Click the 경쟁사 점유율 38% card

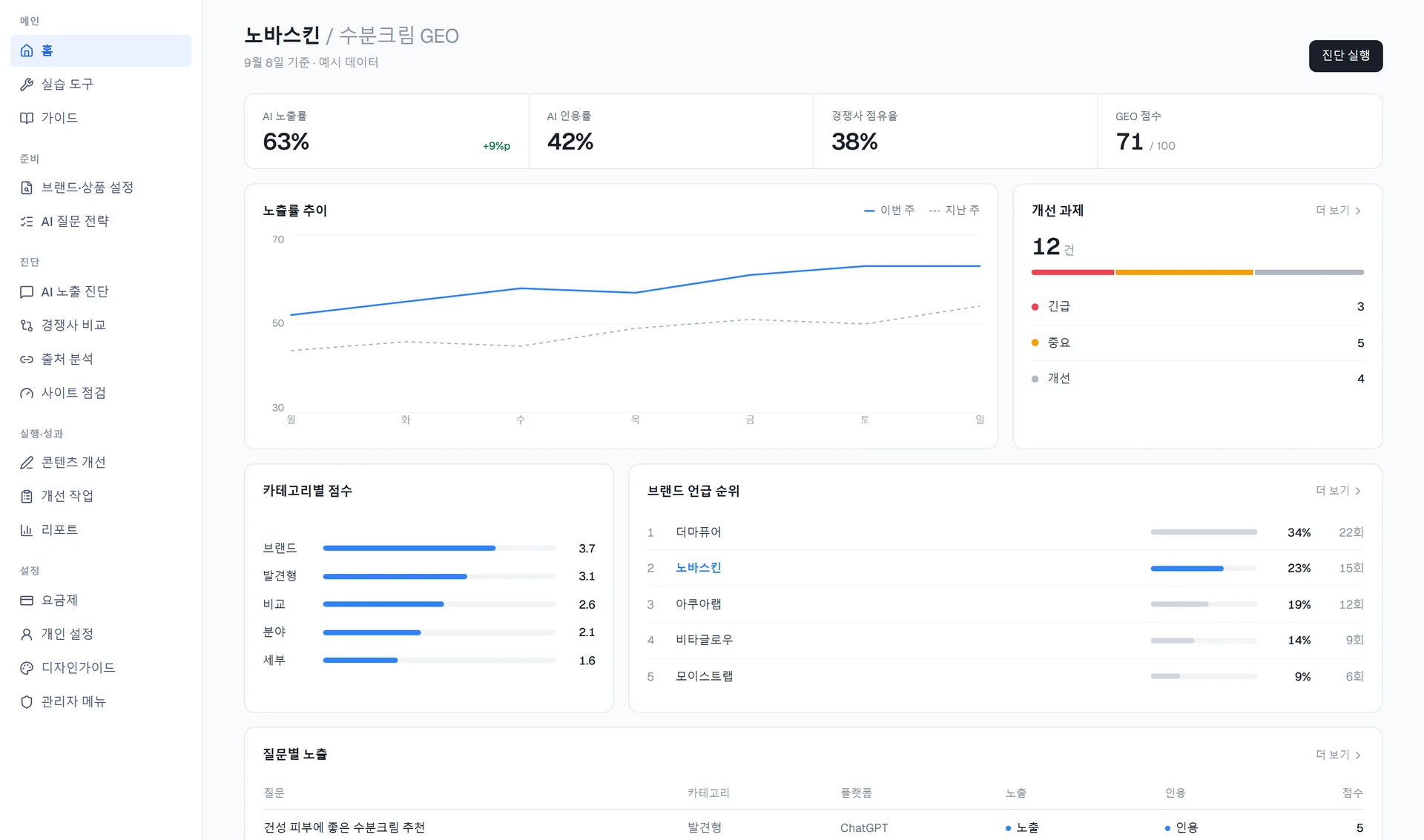click(x=955, y=131)
